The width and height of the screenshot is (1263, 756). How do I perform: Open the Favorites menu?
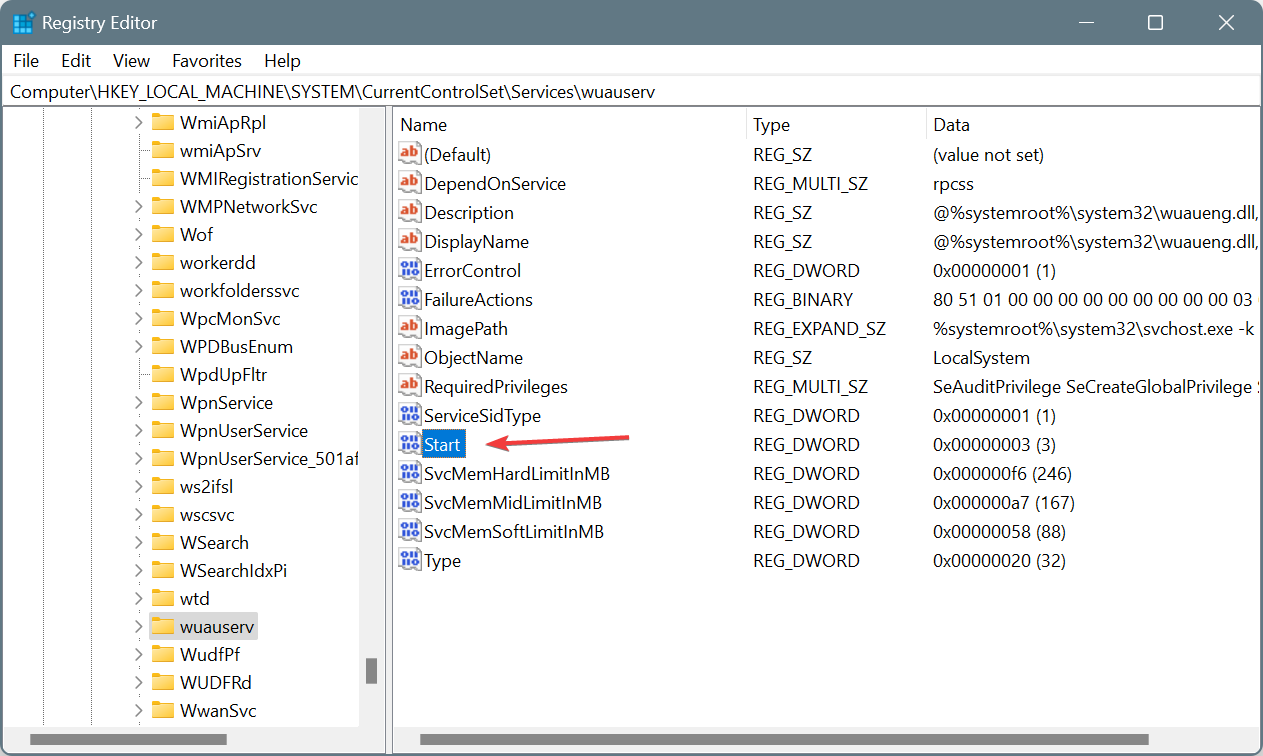coord(207,61)
